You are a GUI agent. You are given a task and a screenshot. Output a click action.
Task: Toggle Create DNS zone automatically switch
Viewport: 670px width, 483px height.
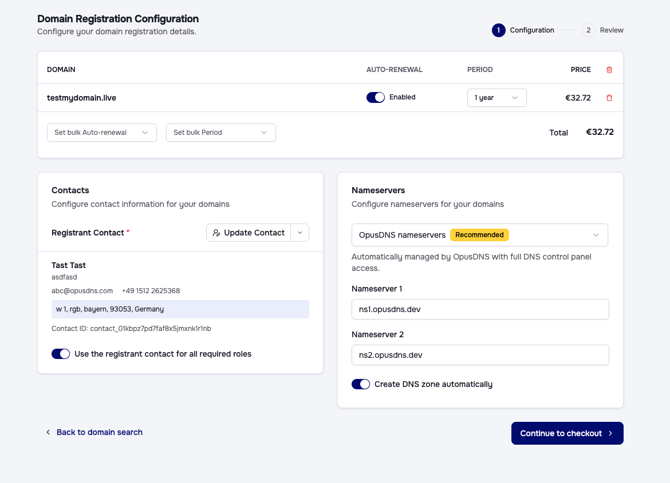[361, 384]
